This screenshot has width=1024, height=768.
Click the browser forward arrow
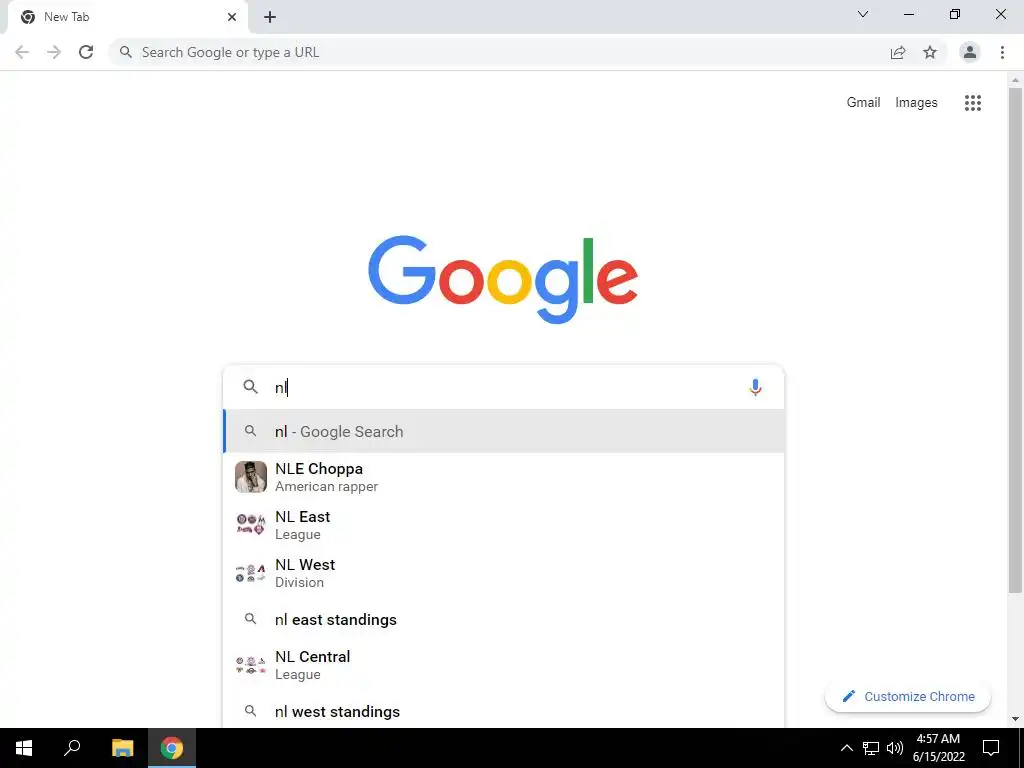(x=54, y=52)
